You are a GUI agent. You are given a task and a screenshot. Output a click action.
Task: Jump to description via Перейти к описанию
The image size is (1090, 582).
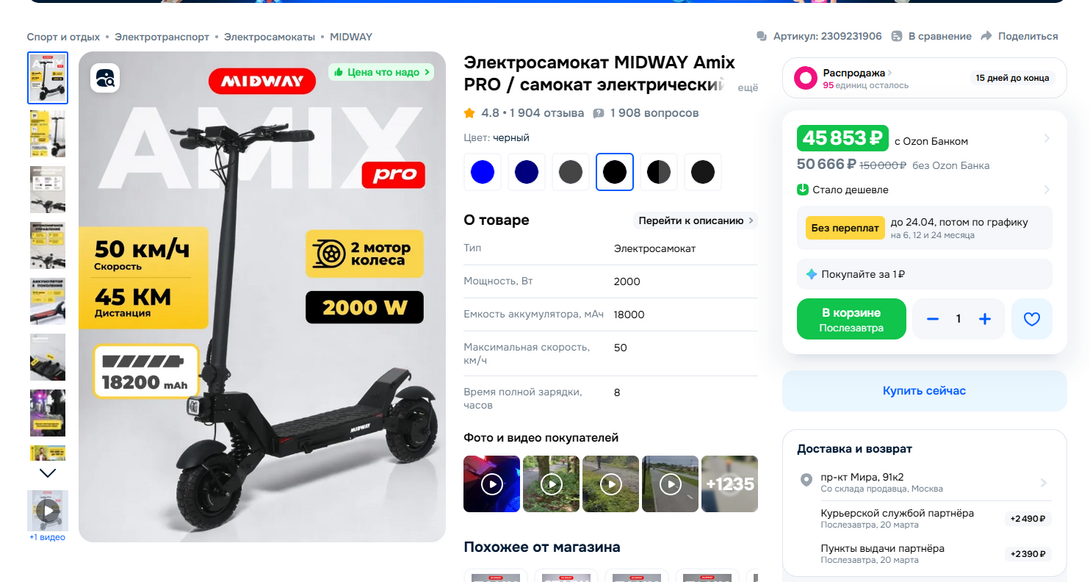696,220
